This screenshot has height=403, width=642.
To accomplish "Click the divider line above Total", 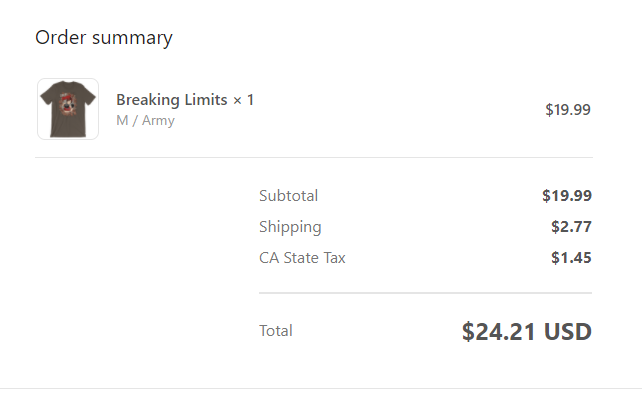I will tap(425, 293).
